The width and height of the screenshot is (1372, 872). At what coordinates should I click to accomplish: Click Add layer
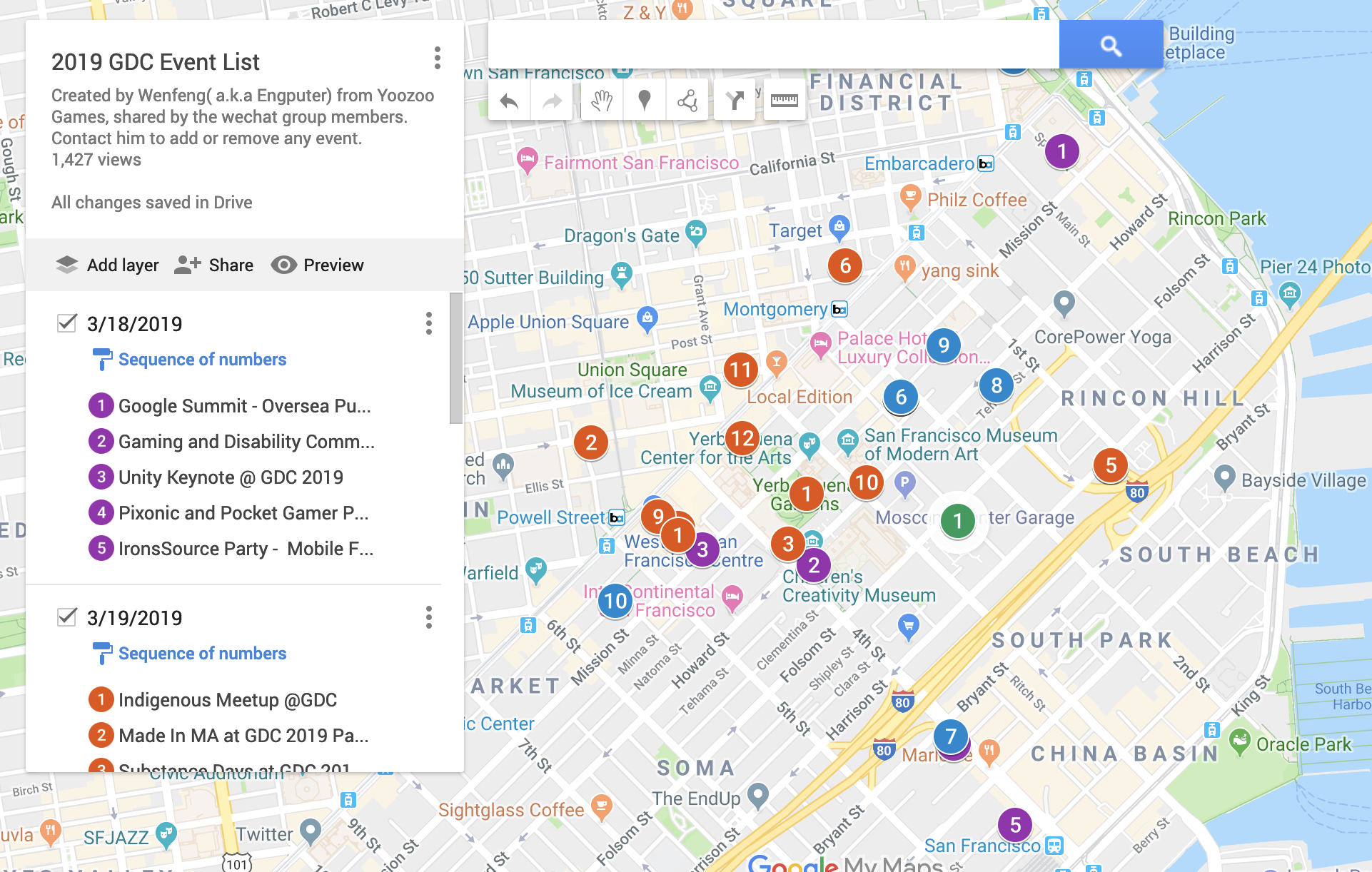click(107, 265)
